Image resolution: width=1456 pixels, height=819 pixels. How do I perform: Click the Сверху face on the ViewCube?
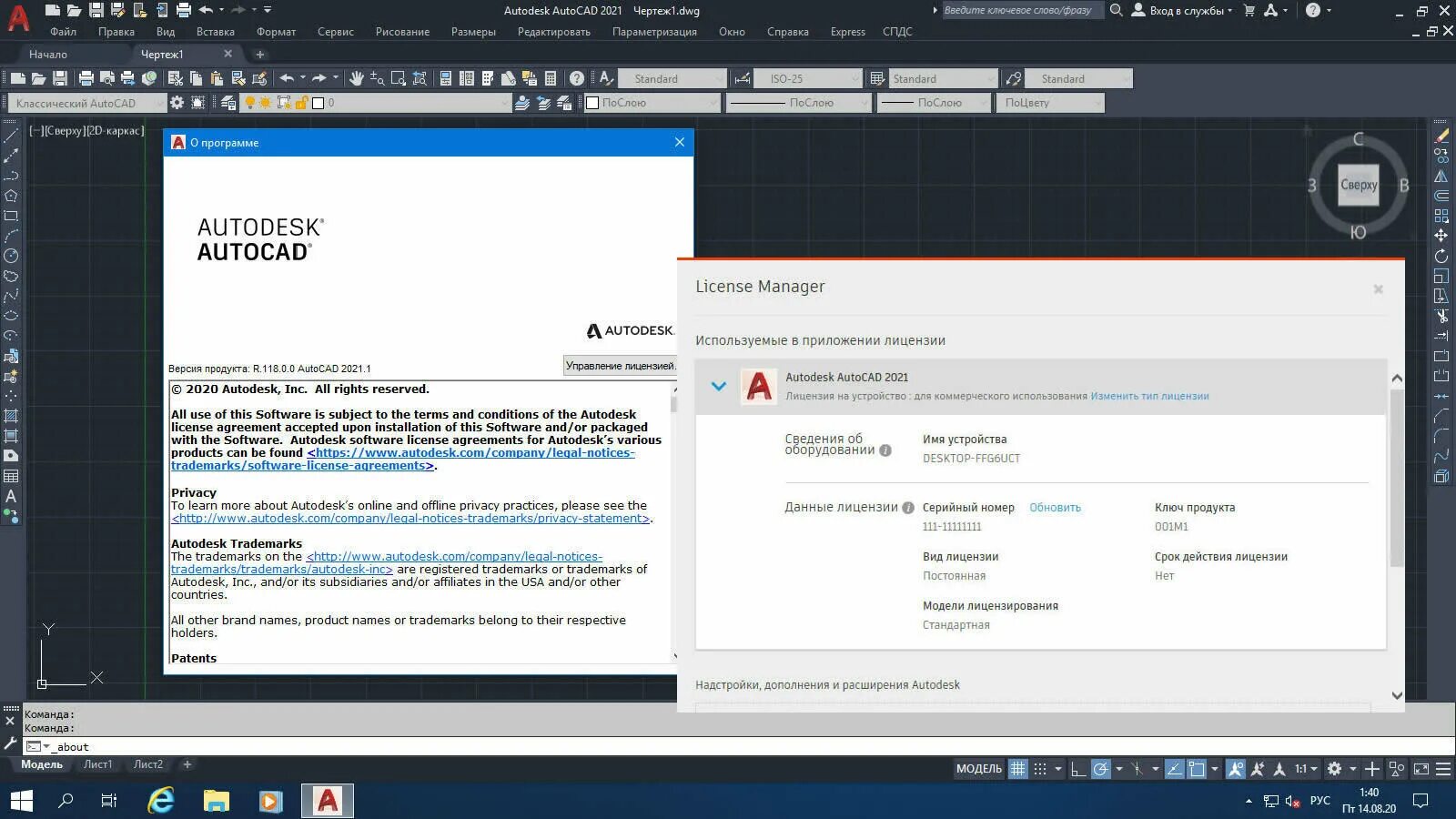pyautogui.click(x=1359, y=185)
